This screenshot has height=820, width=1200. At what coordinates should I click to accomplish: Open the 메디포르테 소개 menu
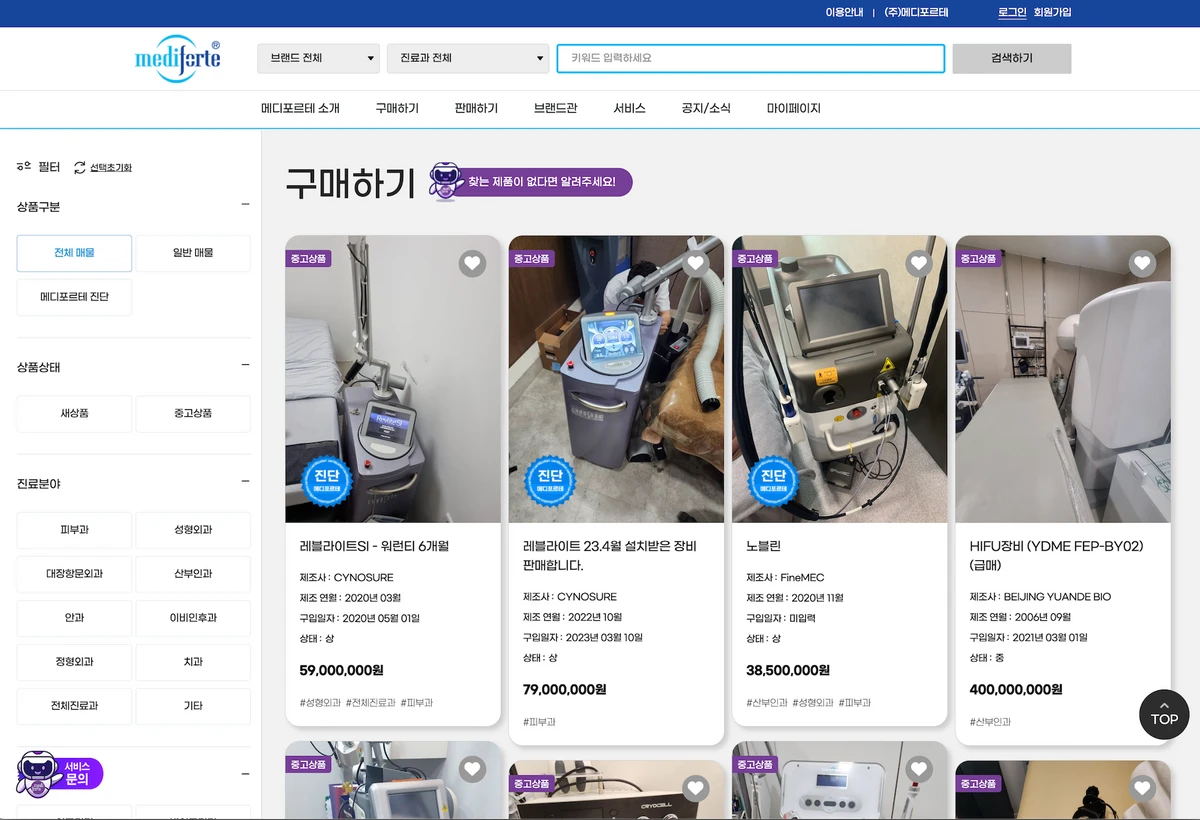[x=300, y=108]
